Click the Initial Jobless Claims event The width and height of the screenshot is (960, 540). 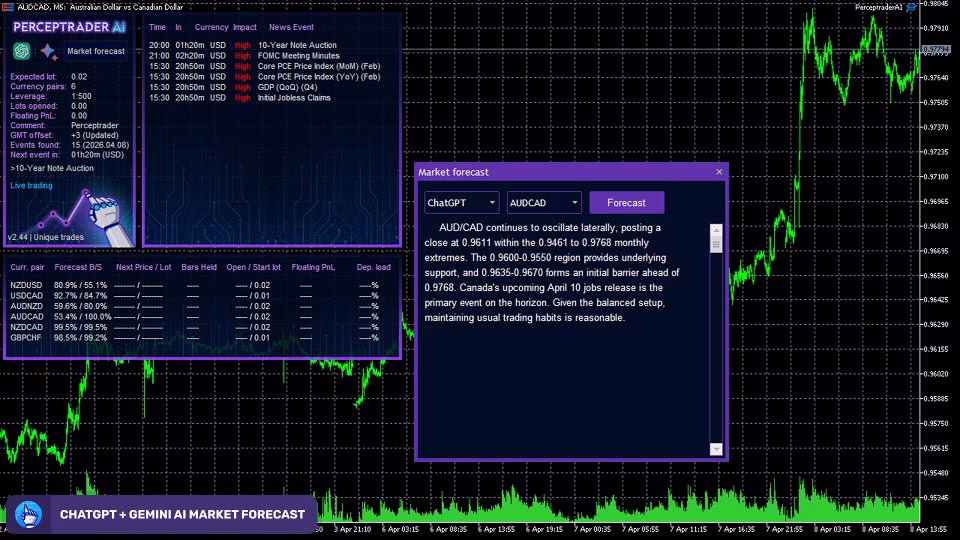294,97
